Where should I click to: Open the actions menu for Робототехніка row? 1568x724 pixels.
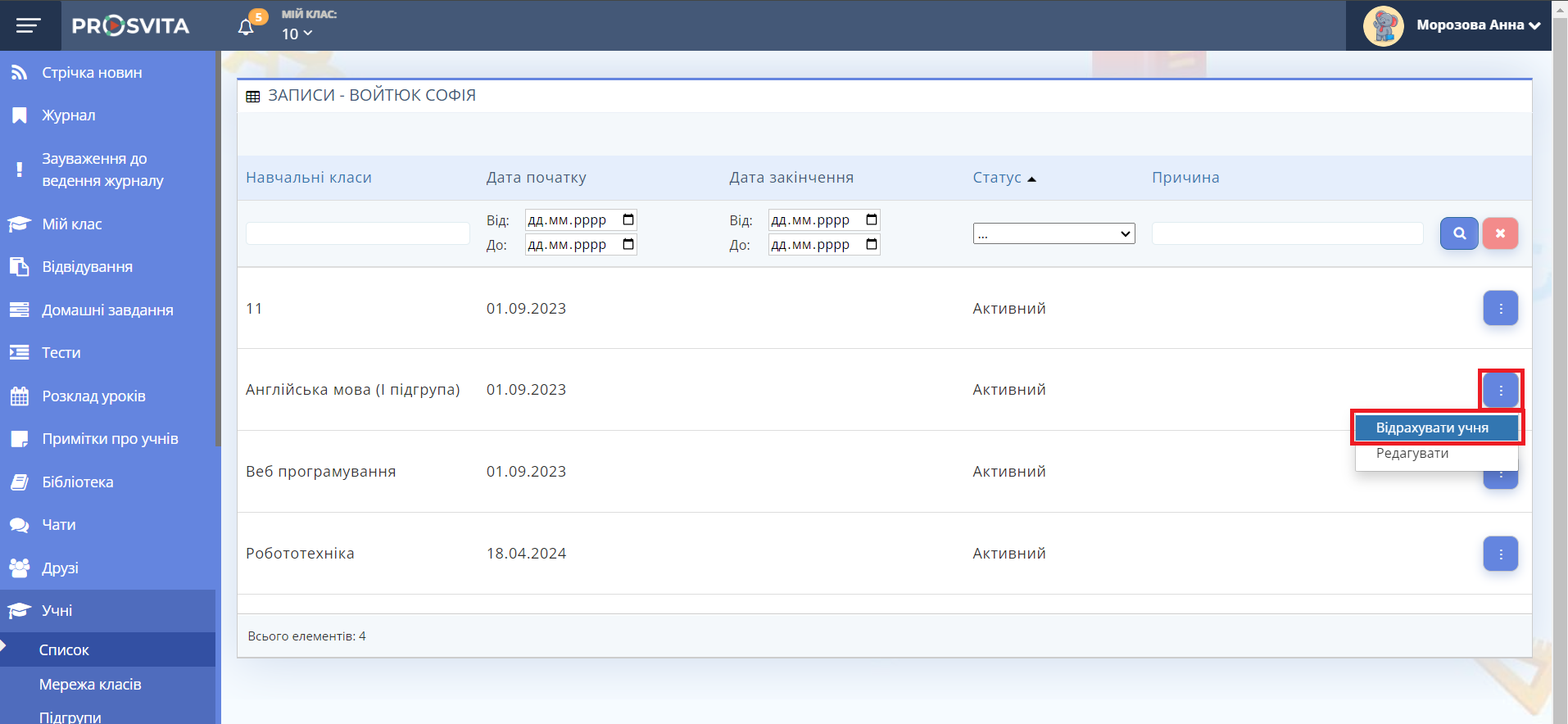(1500, 554)
